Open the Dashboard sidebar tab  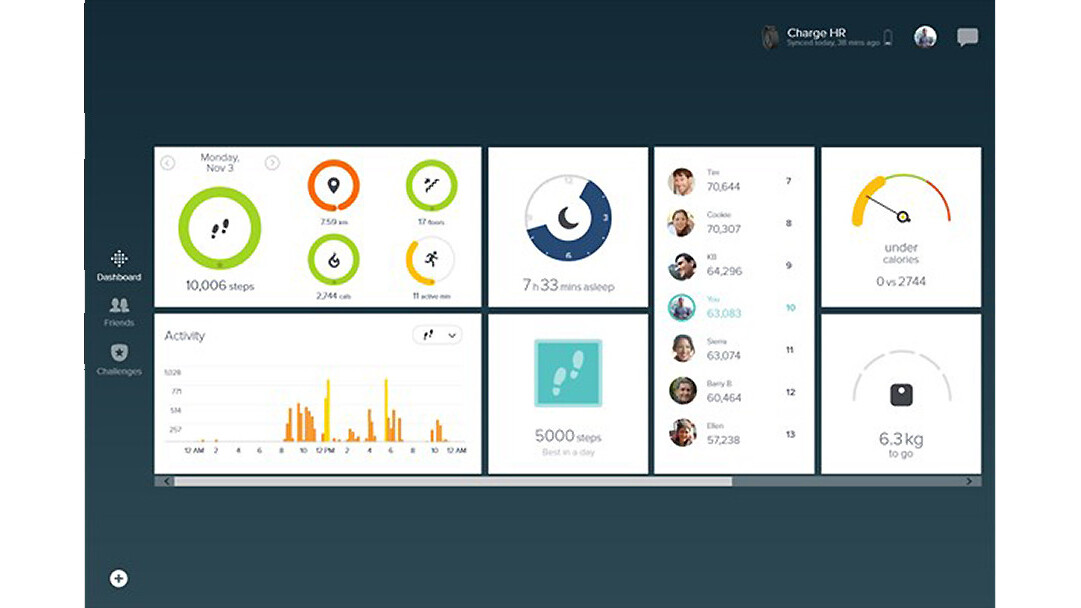(x=119, y=265)
